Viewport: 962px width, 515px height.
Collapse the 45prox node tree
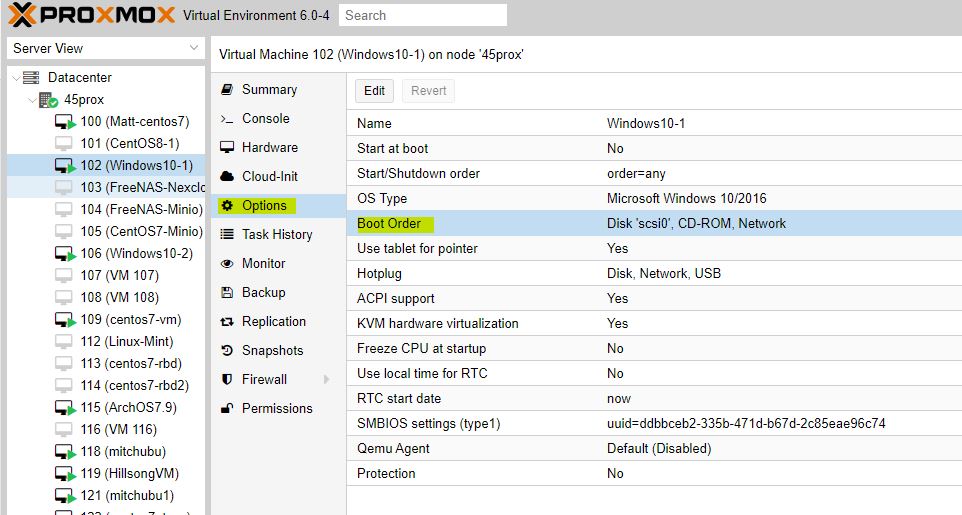tap(32, 100)
